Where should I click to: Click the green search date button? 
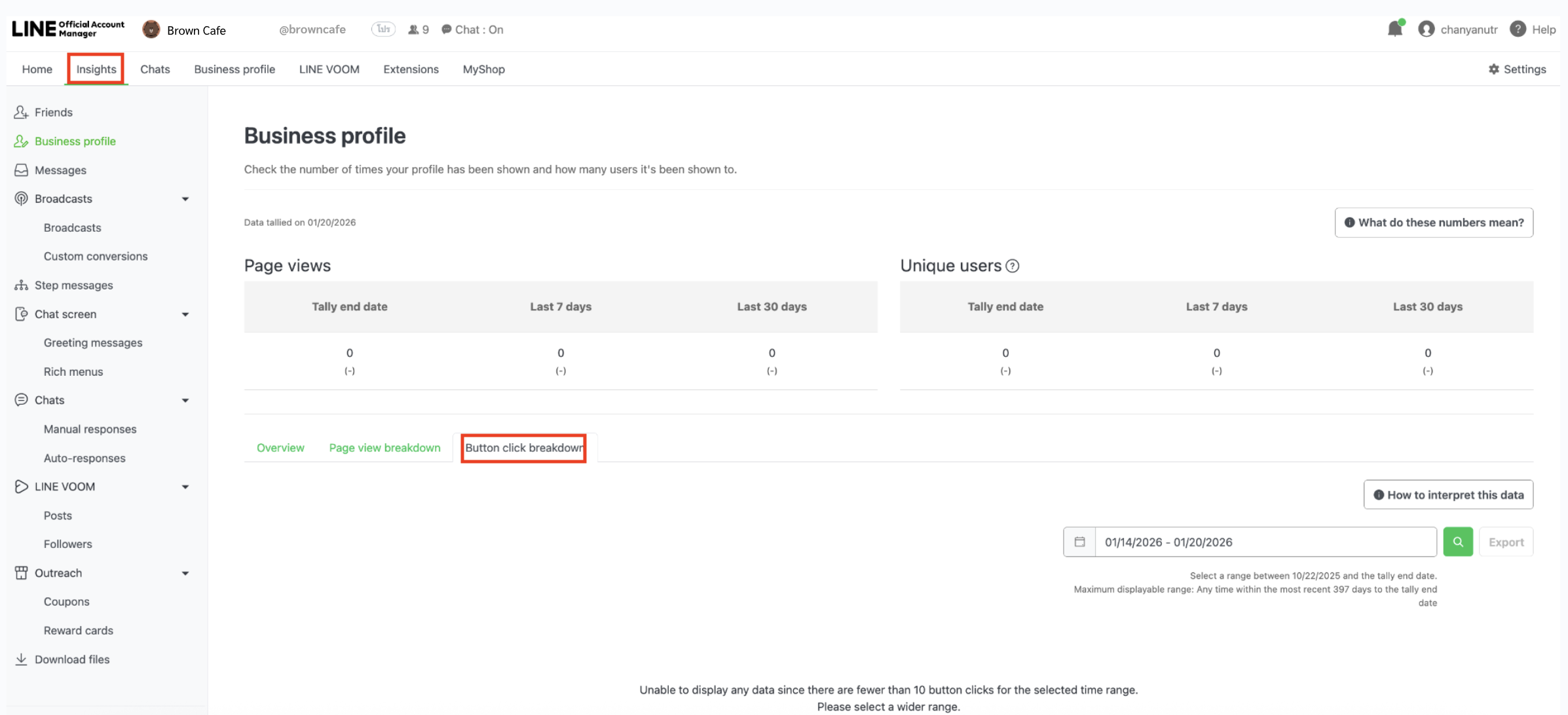[x=1457, y=541]
